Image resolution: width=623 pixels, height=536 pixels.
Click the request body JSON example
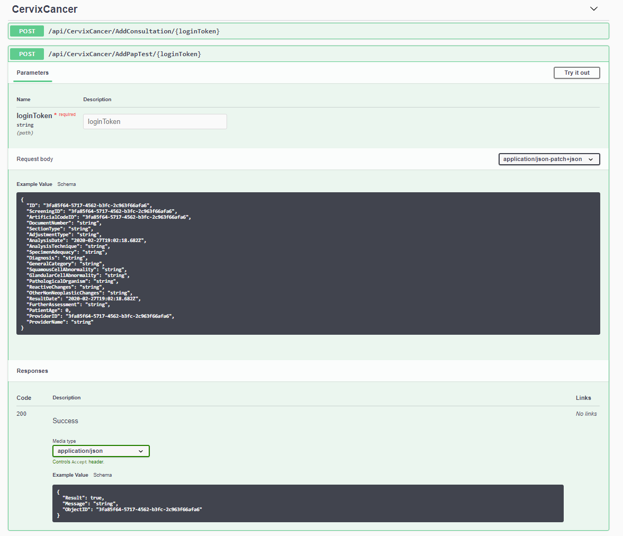tap(308, 263)
